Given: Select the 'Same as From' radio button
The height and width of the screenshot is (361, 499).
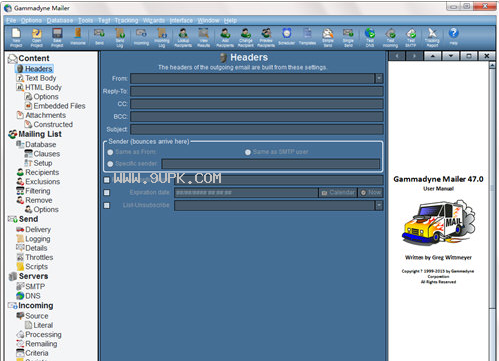Looking at the screenshot, I should click(110, 152).
